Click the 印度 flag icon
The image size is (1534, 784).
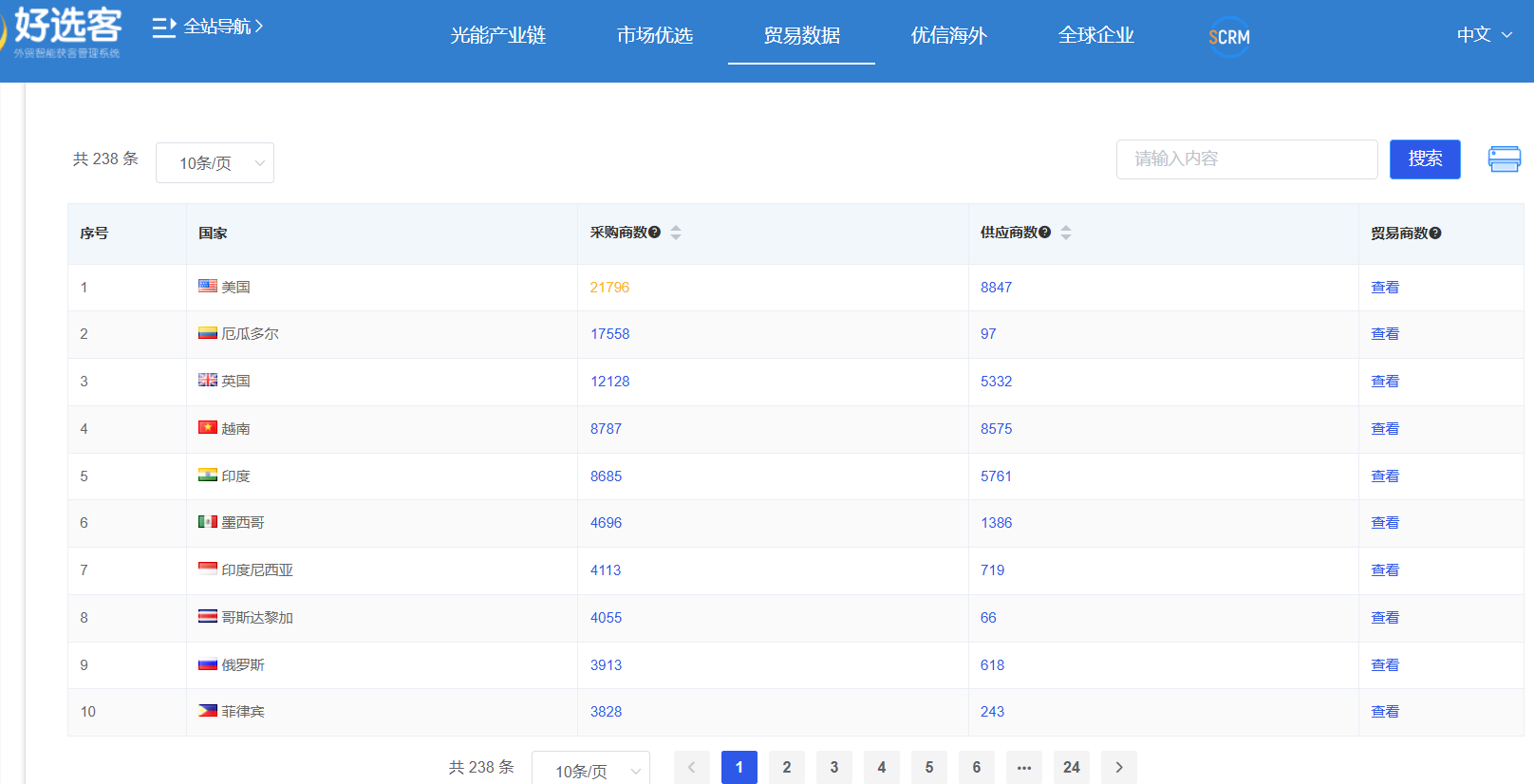click(208, 475)
